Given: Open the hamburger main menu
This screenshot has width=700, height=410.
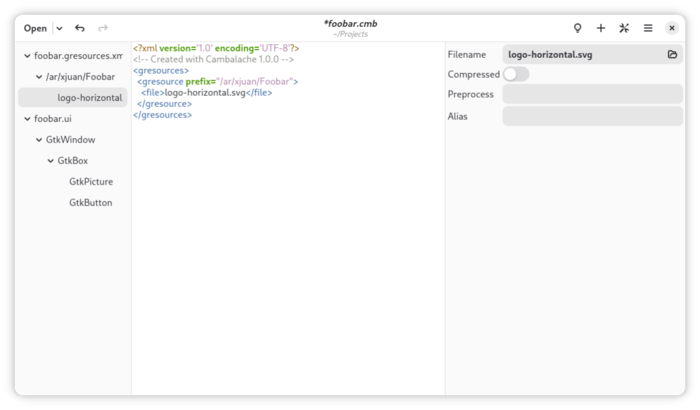Looking at the screenshot, I should point(648,28).
